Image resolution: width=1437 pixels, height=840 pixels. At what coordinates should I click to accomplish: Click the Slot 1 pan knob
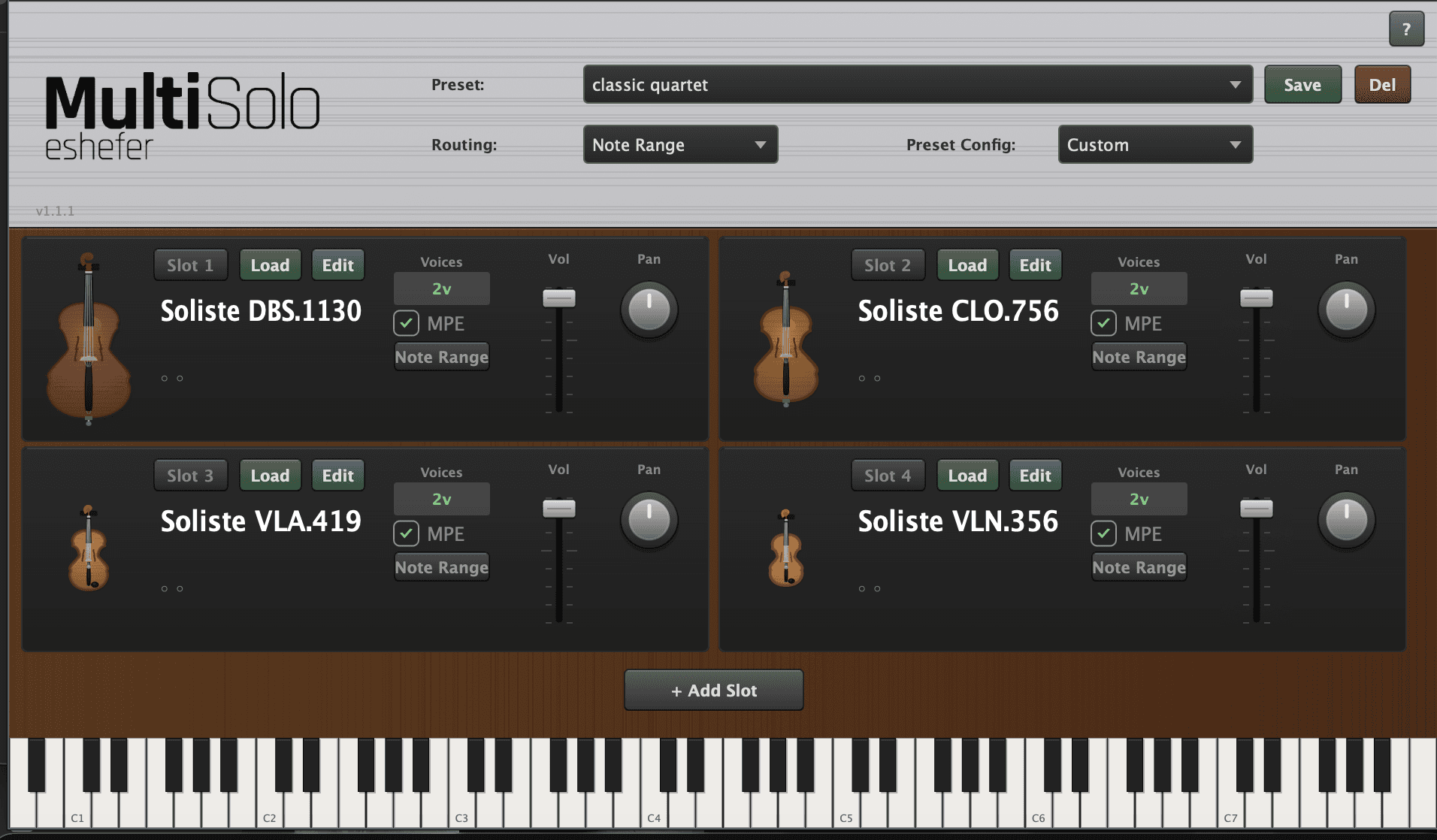coord(649,309)
